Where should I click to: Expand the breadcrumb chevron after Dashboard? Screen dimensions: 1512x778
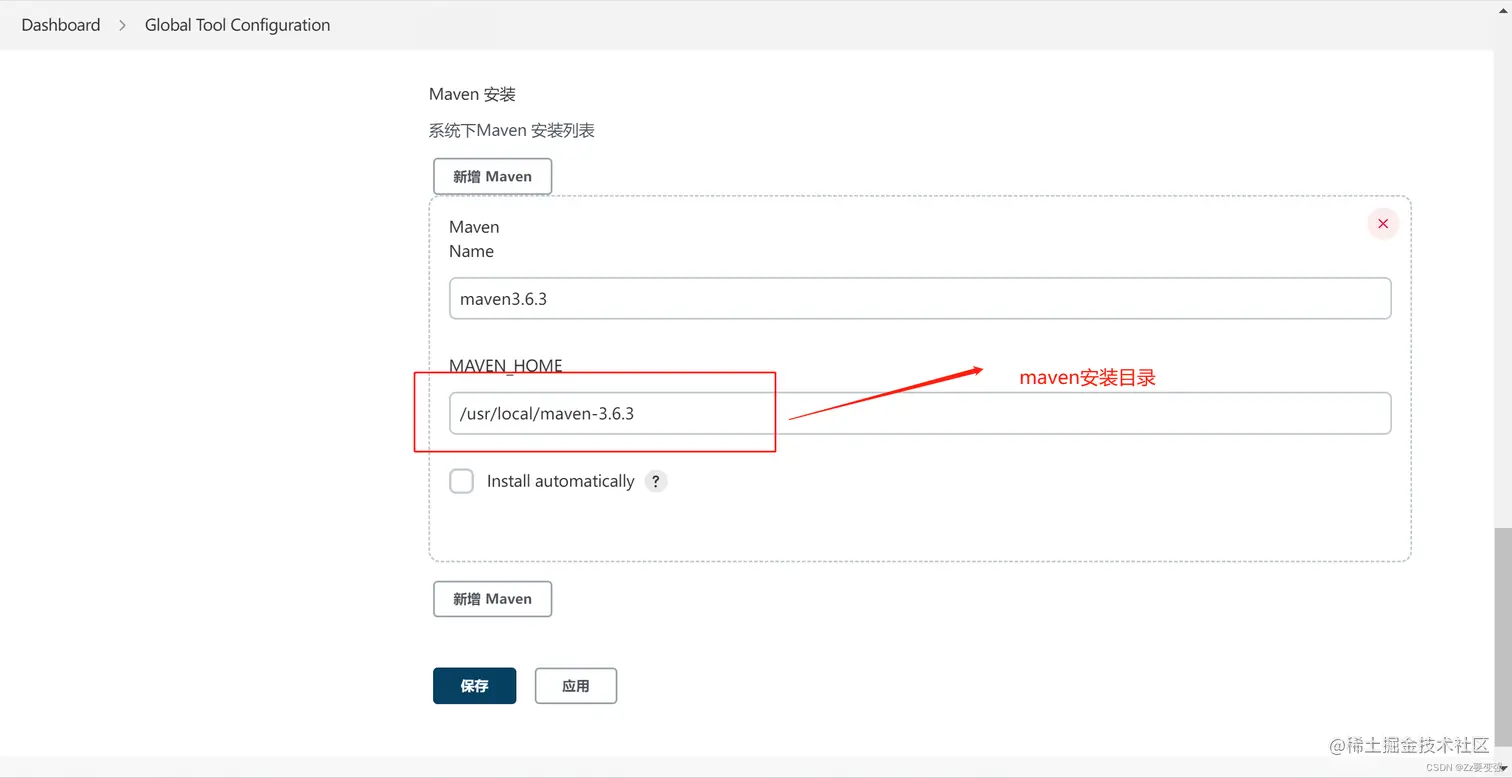click(123, 25)
